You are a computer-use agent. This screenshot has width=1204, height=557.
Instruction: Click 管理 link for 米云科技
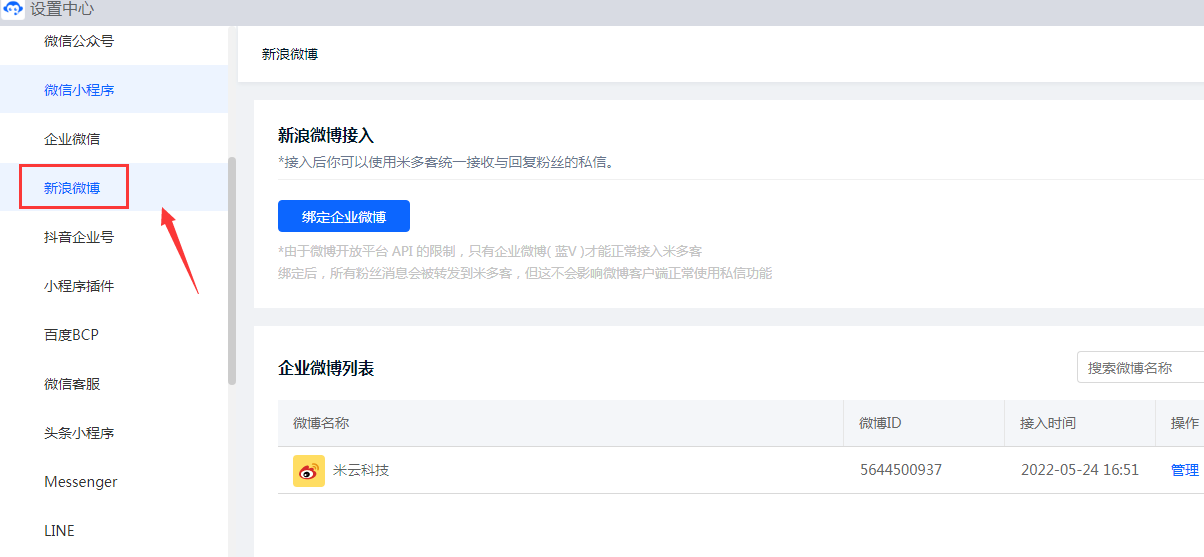point(1185,470)
